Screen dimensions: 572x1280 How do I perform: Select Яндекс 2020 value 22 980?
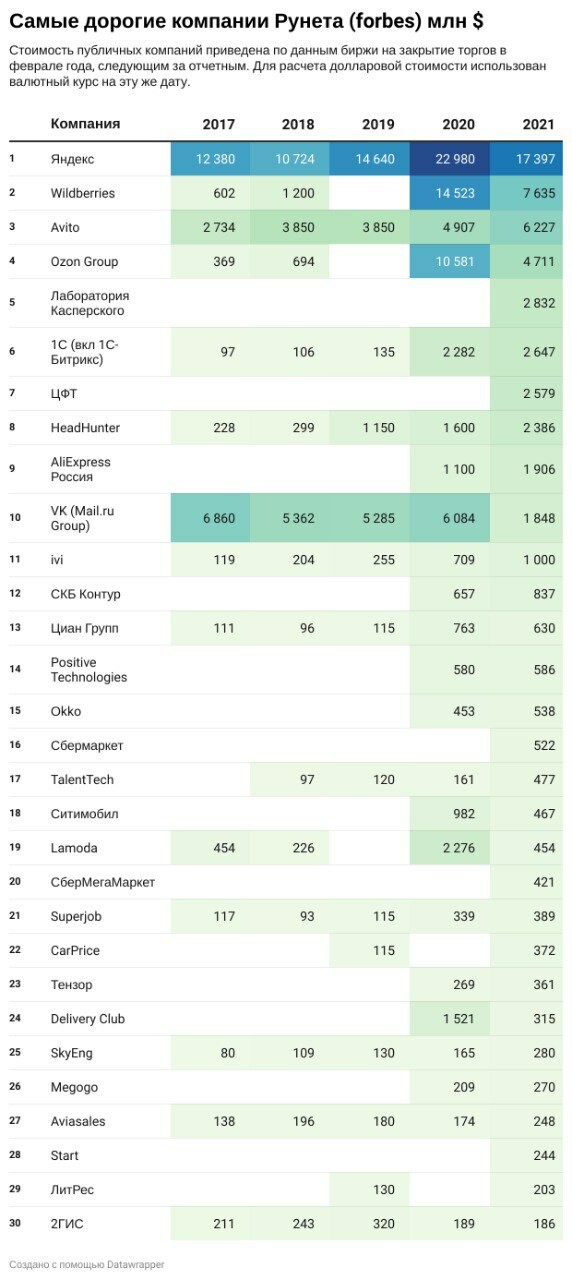coord(456,159)
